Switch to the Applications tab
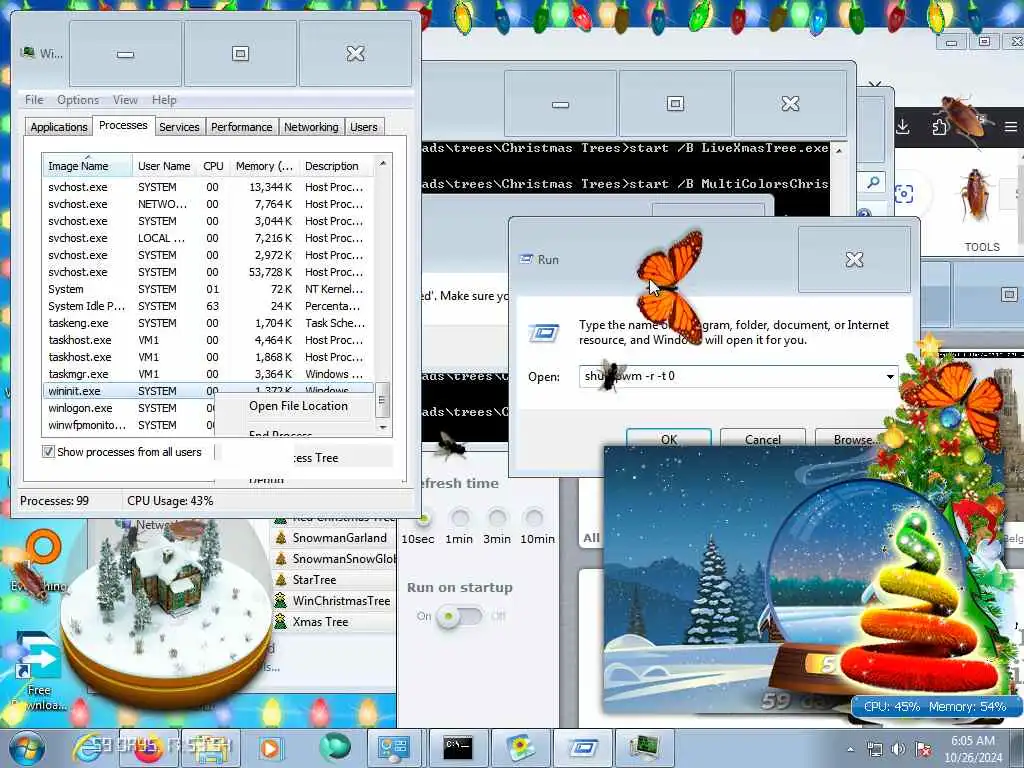This screenshot has height=768, width=1024. 59,127
